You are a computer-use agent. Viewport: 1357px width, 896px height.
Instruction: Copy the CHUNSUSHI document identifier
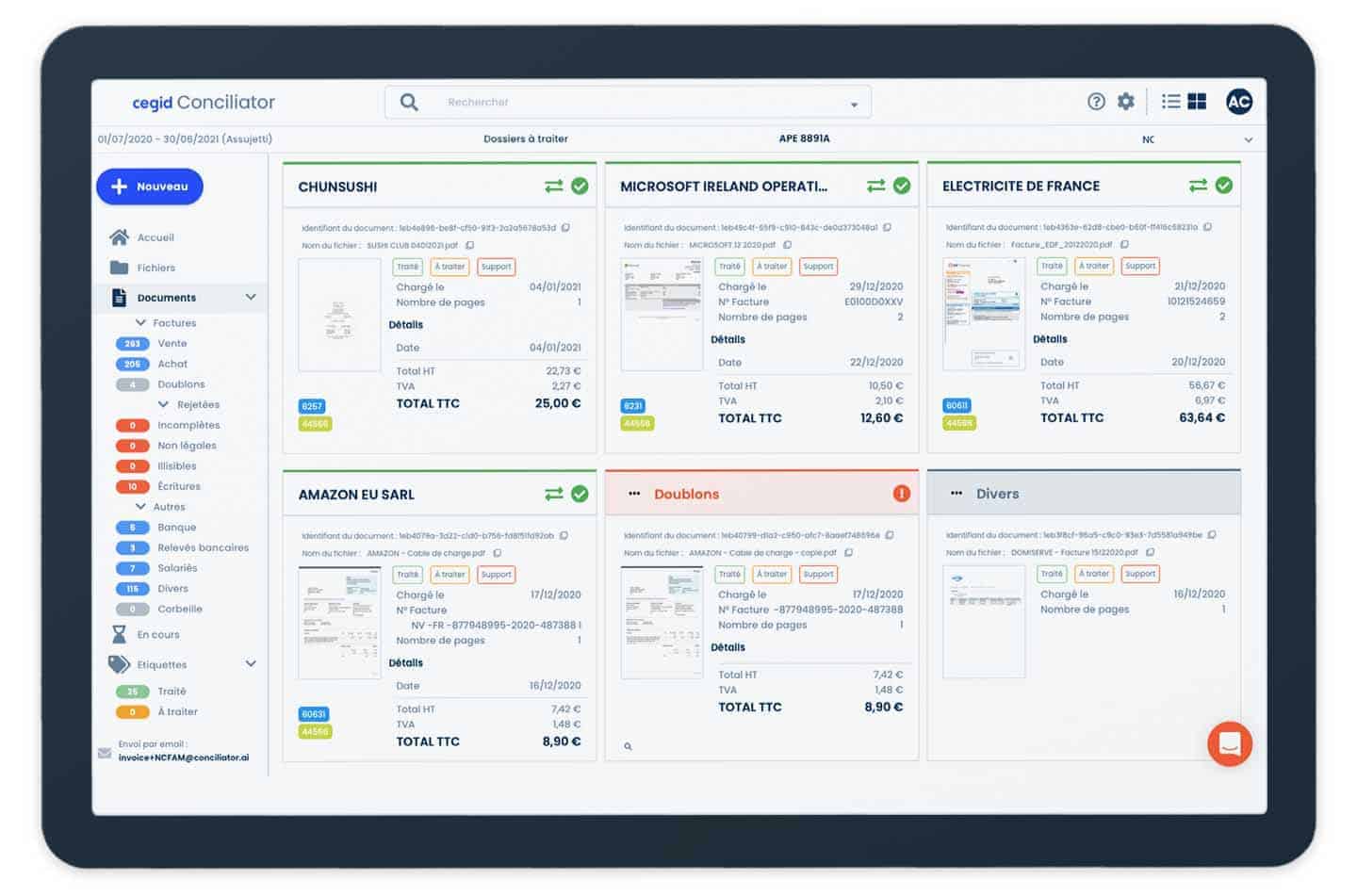pyautogui.click(x=565, y=228)
